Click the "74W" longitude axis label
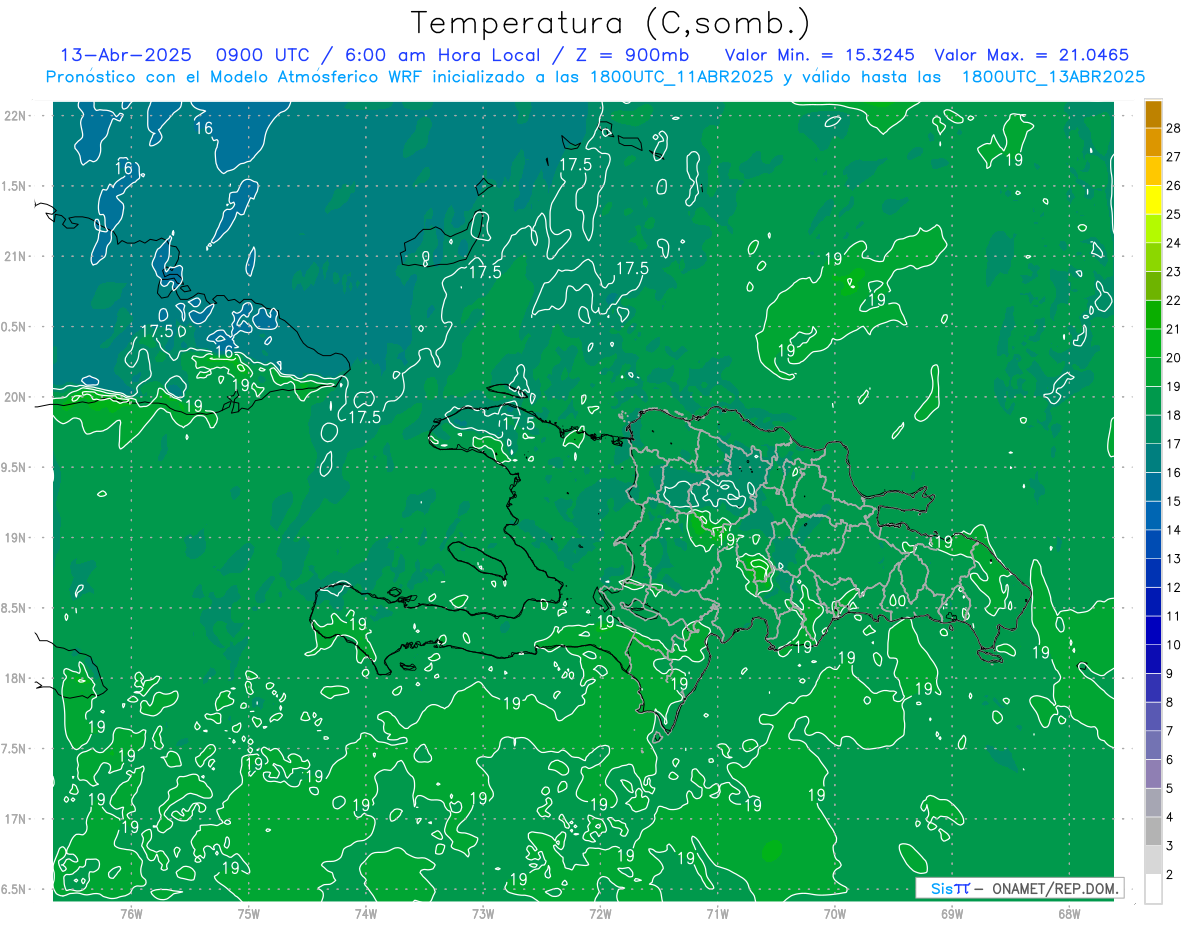Image resolution: width=1200 pixels, height=927 pixels. click(x=366, y=914)
